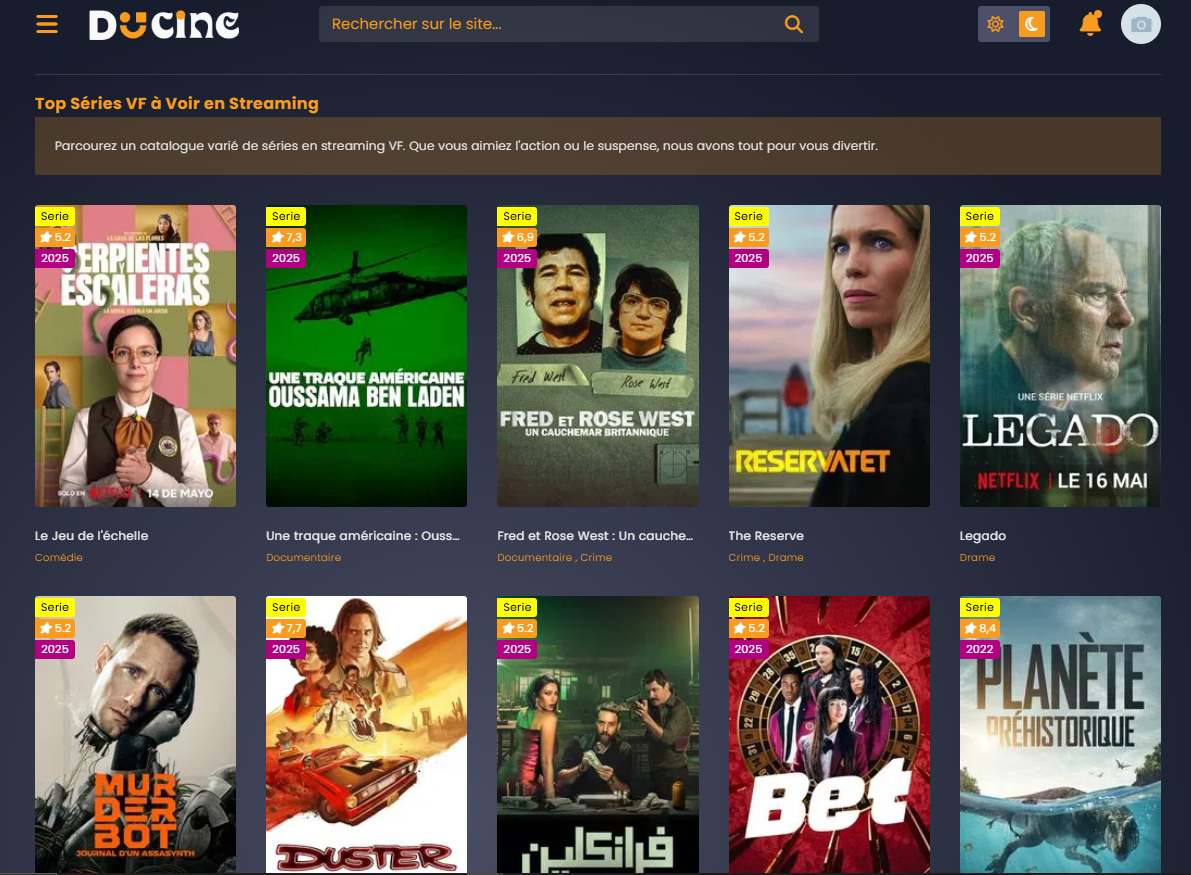Screen dimensions: 1191x875
Task: Switch to light mode sun icon
Action: click(x=996, y=24)
